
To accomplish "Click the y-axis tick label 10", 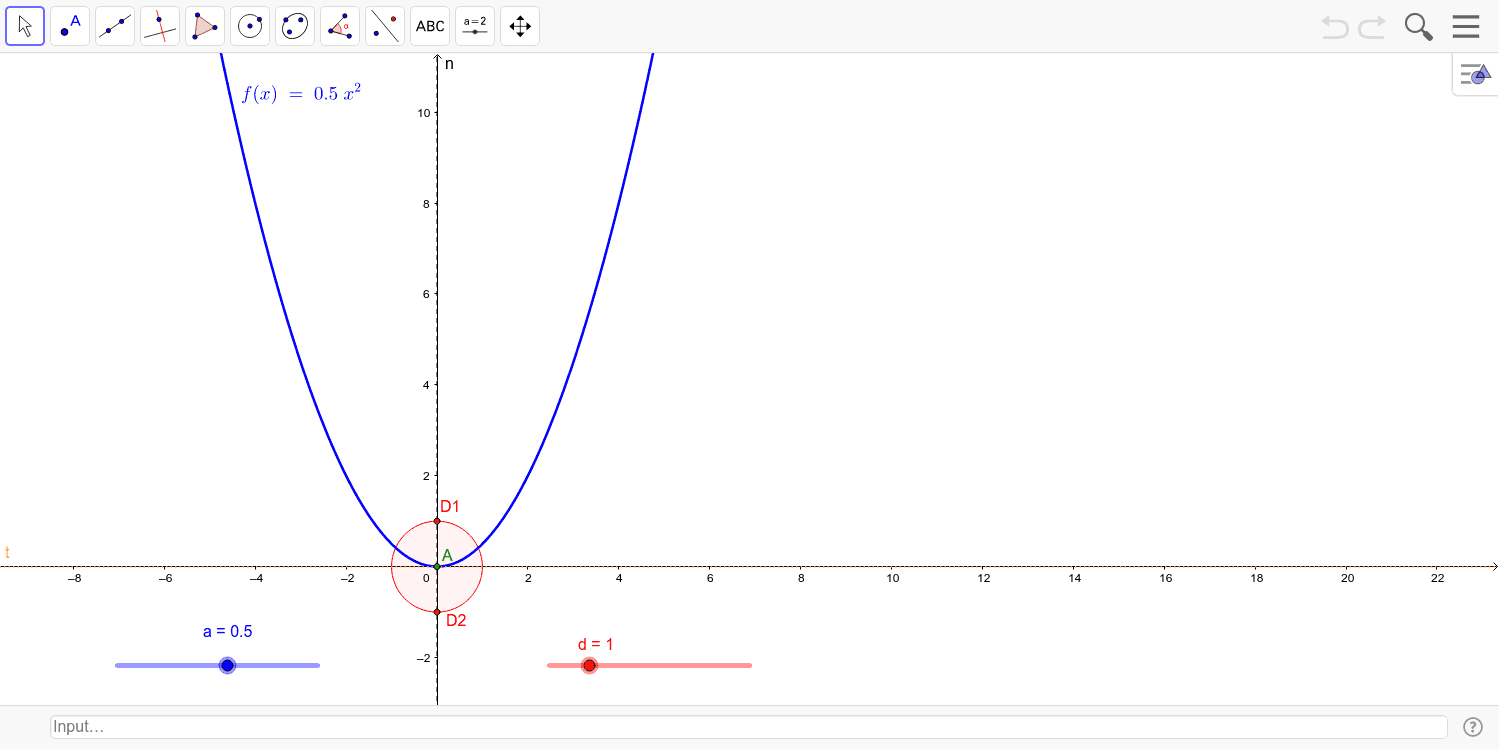I will 424,113.
